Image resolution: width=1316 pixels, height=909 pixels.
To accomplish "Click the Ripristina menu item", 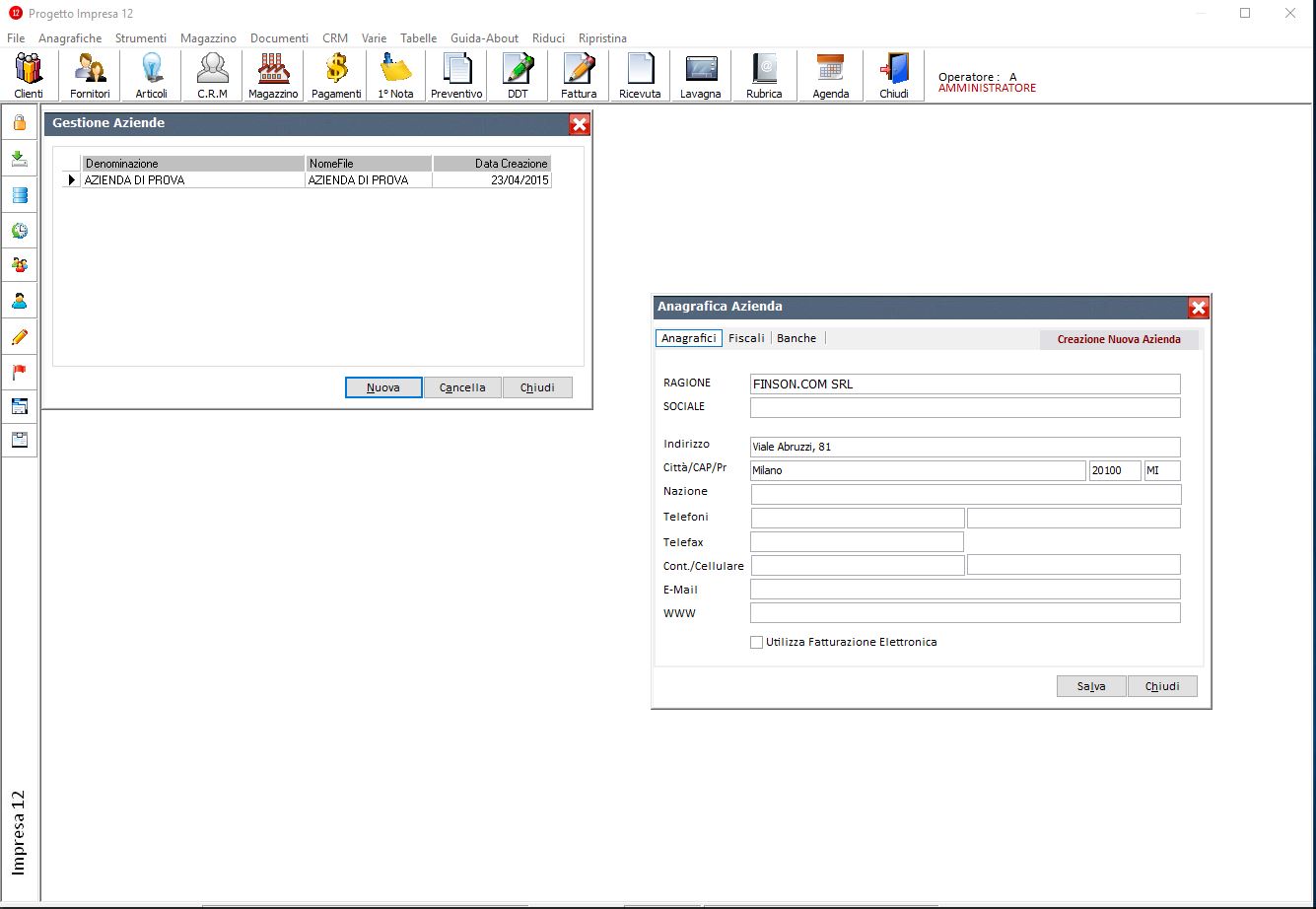I will (x=602, y=38).
